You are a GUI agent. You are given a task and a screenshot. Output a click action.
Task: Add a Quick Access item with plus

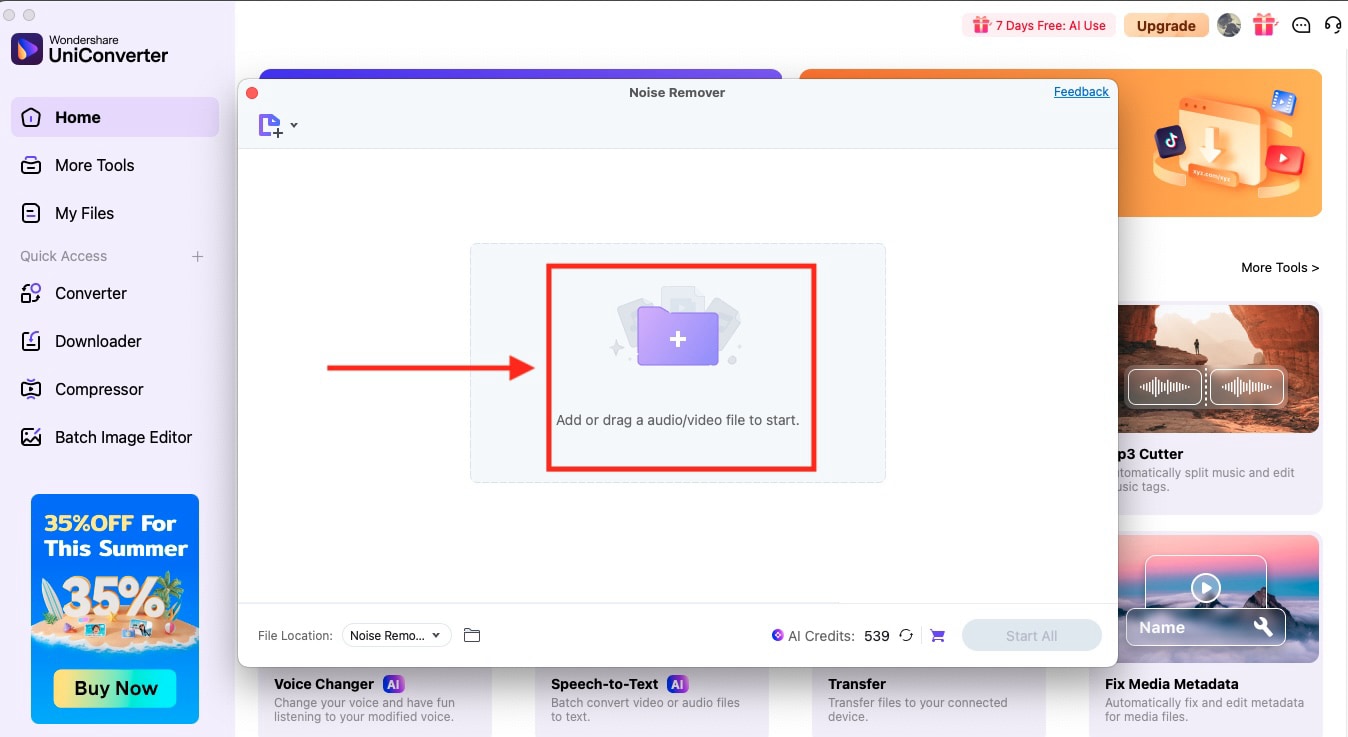pos(197,256)
